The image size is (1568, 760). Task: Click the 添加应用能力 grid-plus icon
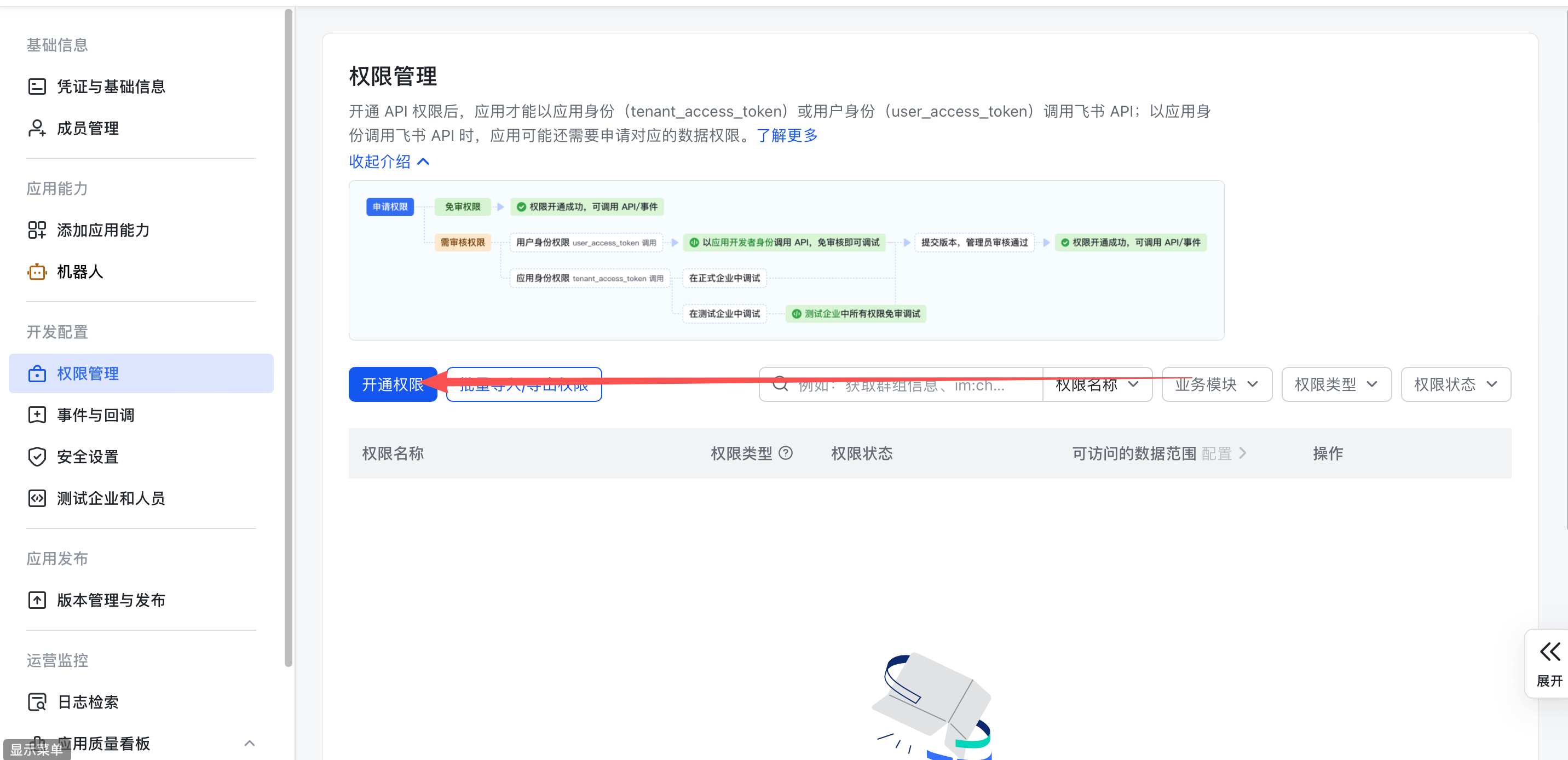coord(37,230)
